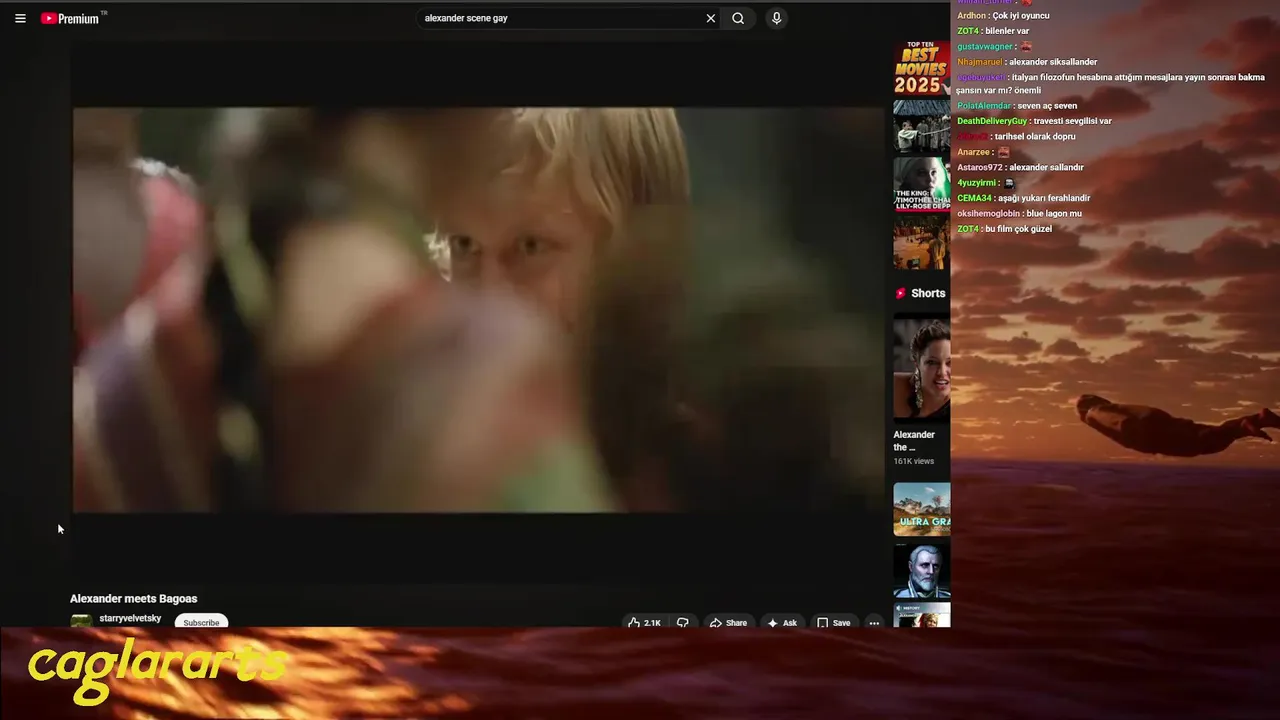The height and width of the screenshot is (720, 1280).
Task: Select the ZOT4 chat message 'bilenler var'
Action: [1007, 31]
